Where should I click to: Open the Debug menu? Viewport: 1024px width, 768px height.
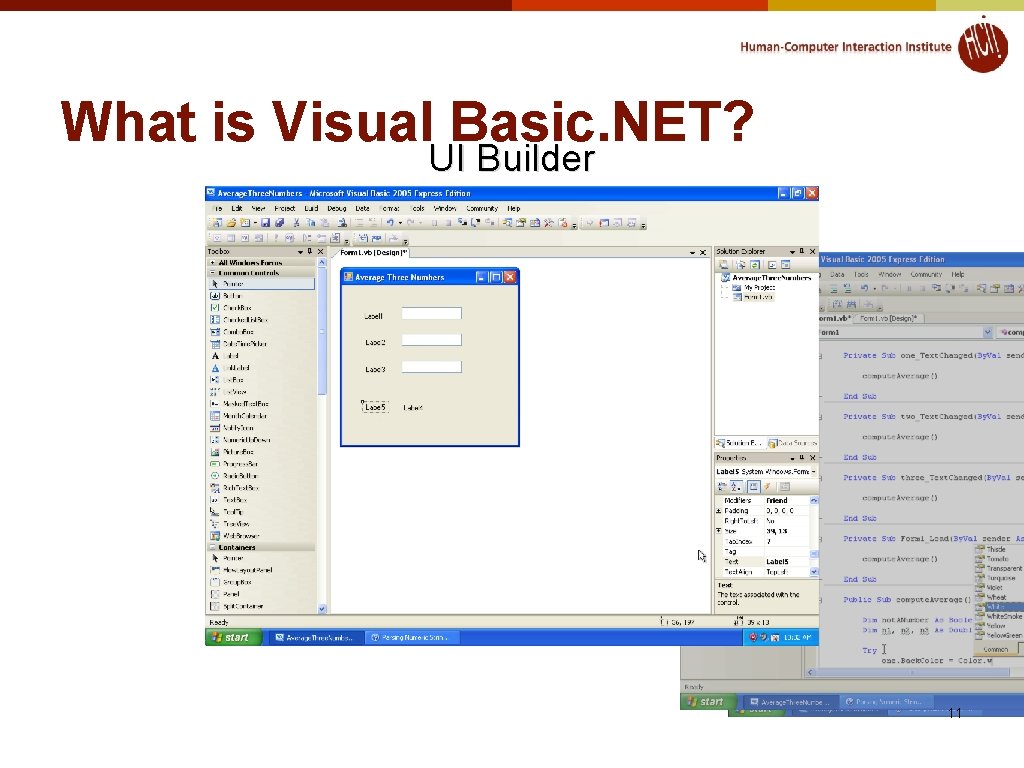(x=336, y=208)
